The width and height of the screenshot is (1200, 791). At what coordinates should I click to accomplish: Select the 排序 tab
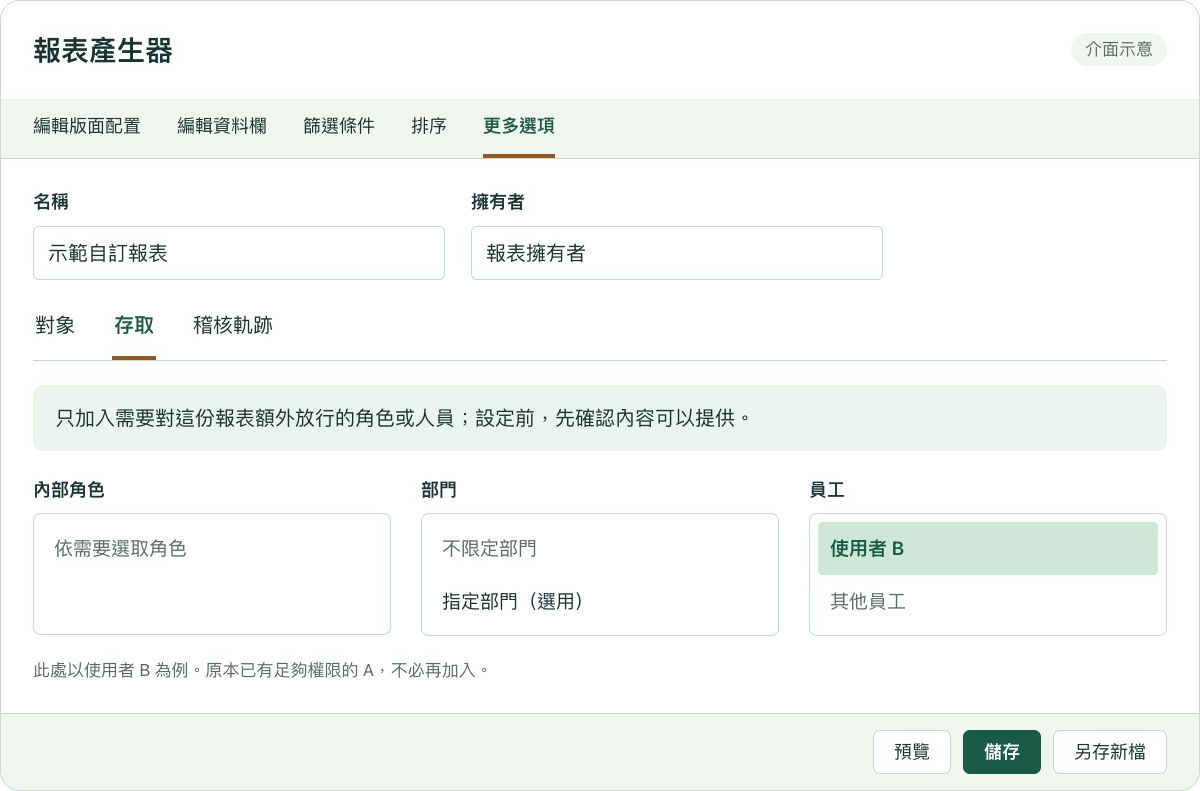click(x=429, y=127)
